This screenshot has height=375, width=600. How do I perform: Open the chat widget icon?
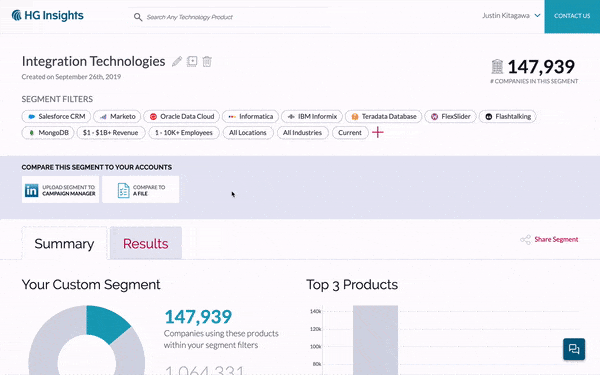pos(574,349)
